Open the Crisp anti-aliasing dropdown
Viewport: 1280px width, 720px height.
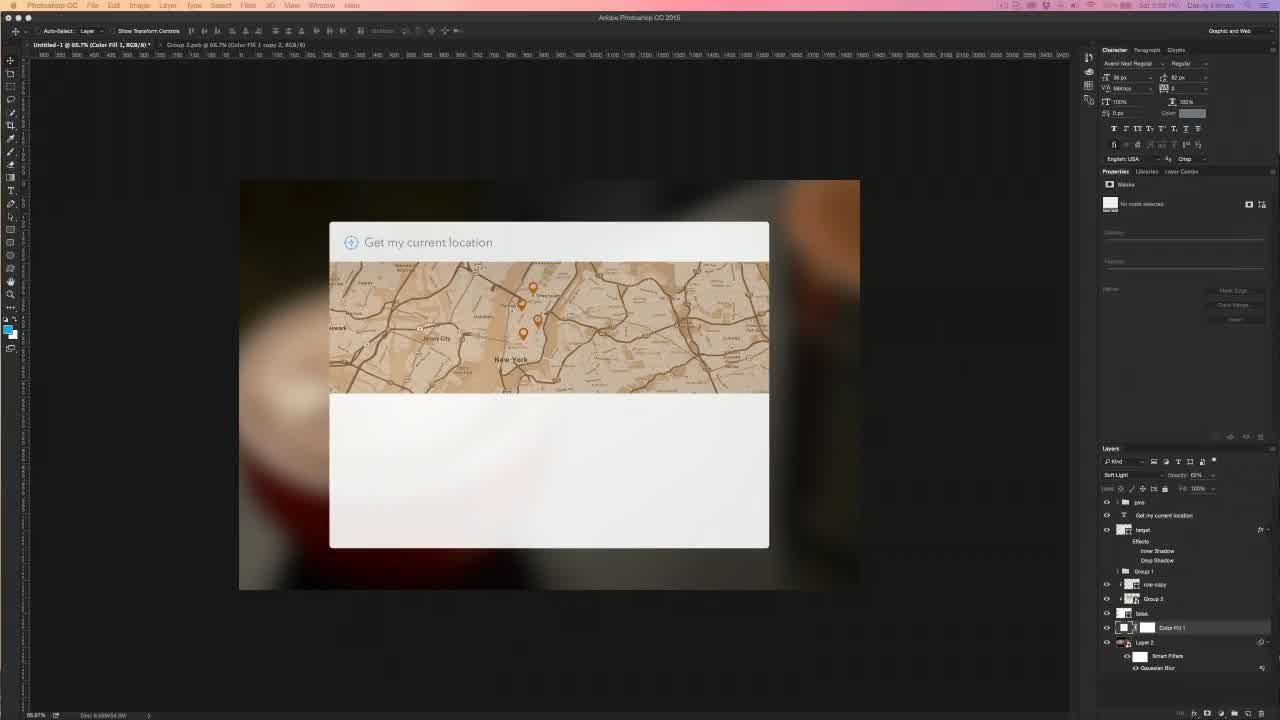coord(1192,159)
